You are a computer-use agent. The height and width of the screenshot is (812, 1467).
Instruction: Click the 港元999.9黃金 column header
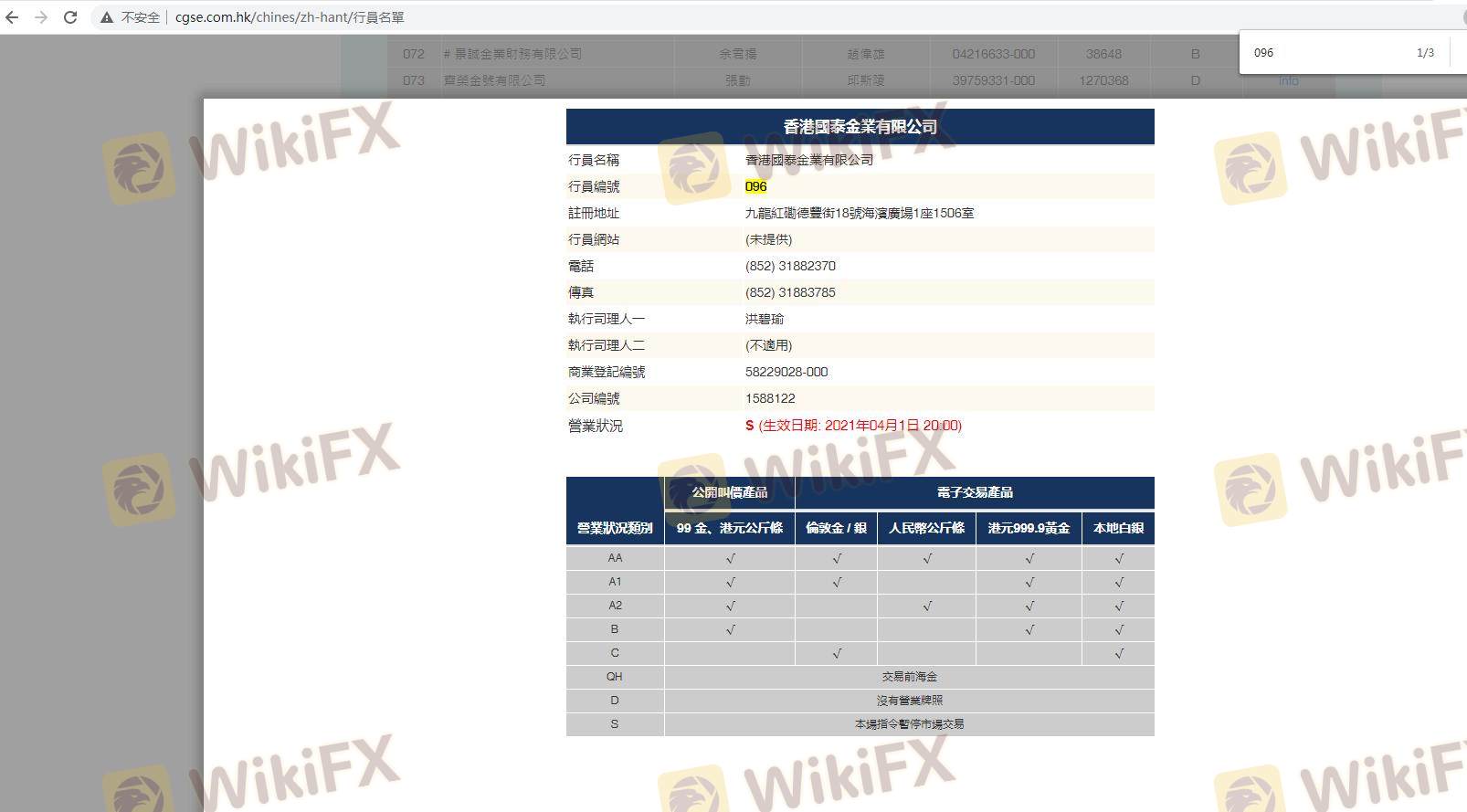click(x=1029, y=528)
